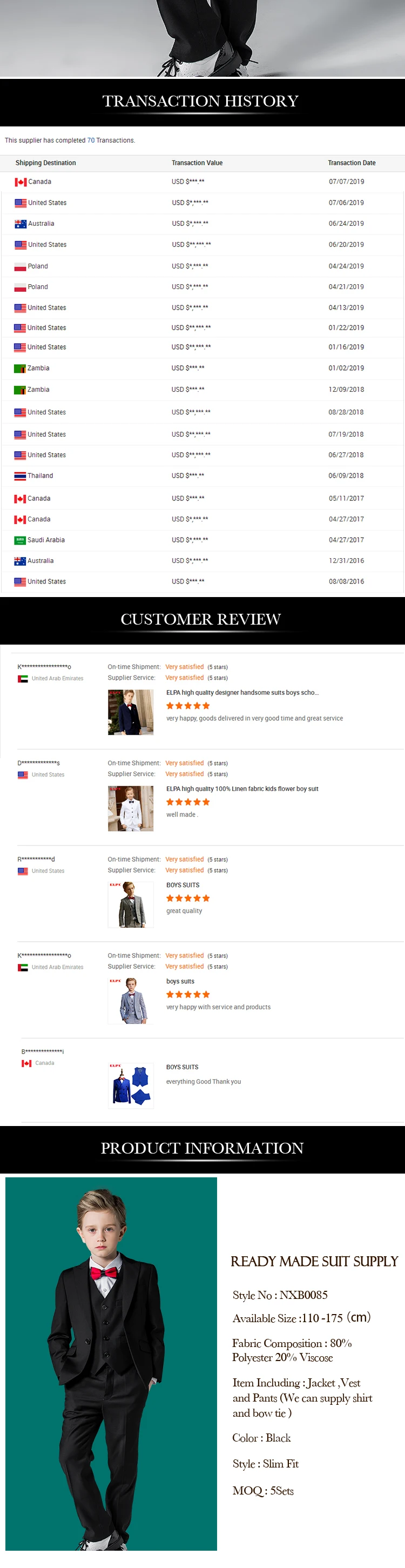The height and width of the screenshot is (1568, 405).
Task: Click the black suit boy product photo
Action: point(111,1363)
